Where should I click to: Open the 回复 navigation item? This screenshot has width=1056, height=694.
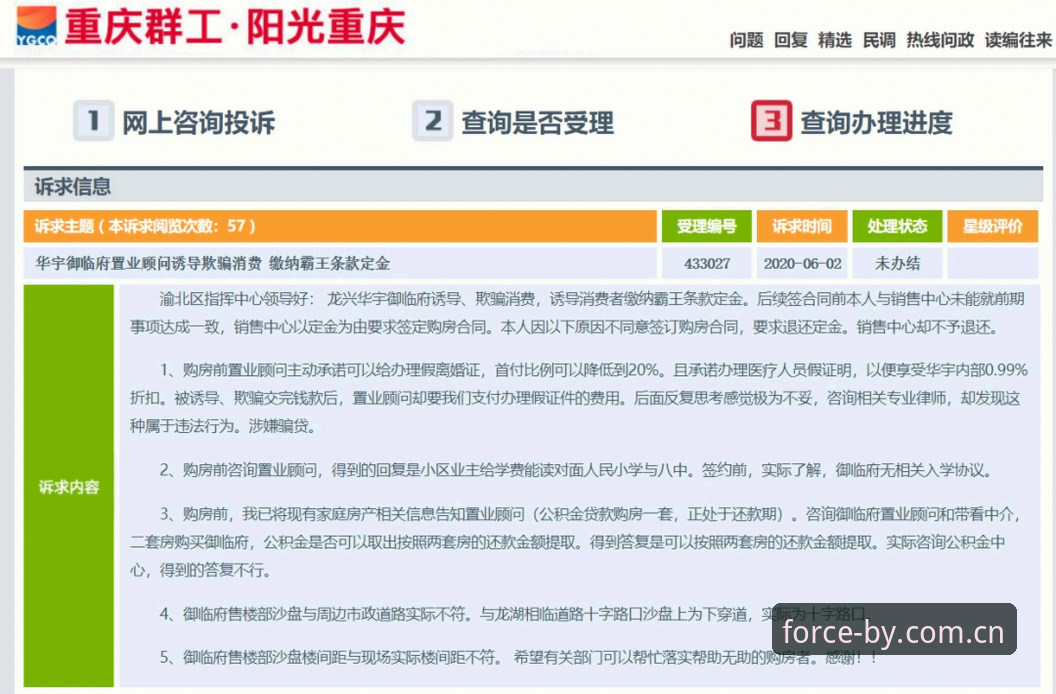pyautogui.click(x=791, y=40)
